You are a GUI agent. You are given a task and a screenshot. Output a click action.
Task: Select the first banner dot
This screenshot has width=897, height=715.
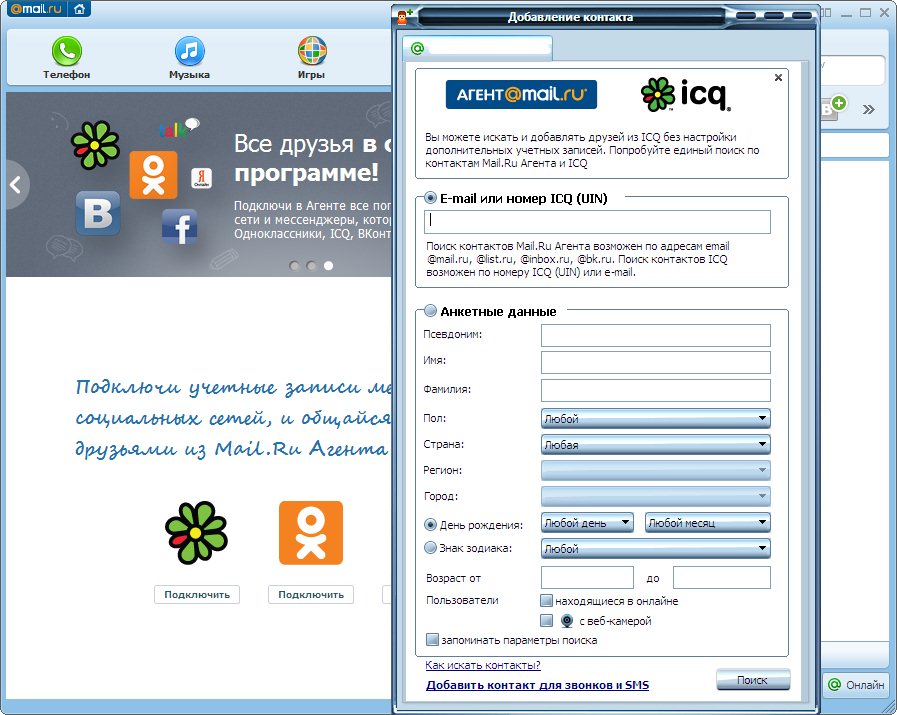pos(294,266)
